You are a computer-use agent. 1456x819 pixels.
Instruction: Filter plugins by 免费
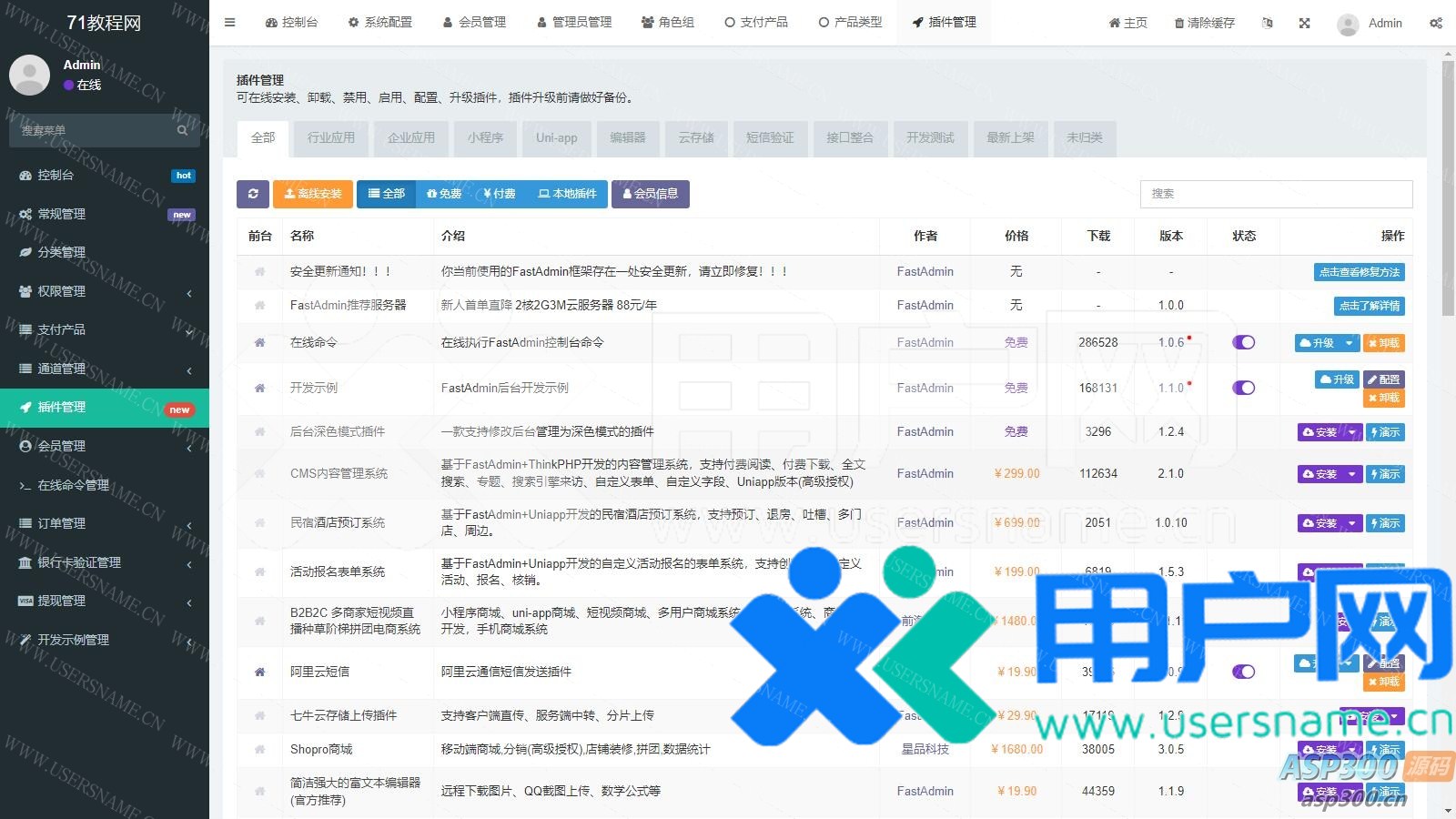(444, 194)
